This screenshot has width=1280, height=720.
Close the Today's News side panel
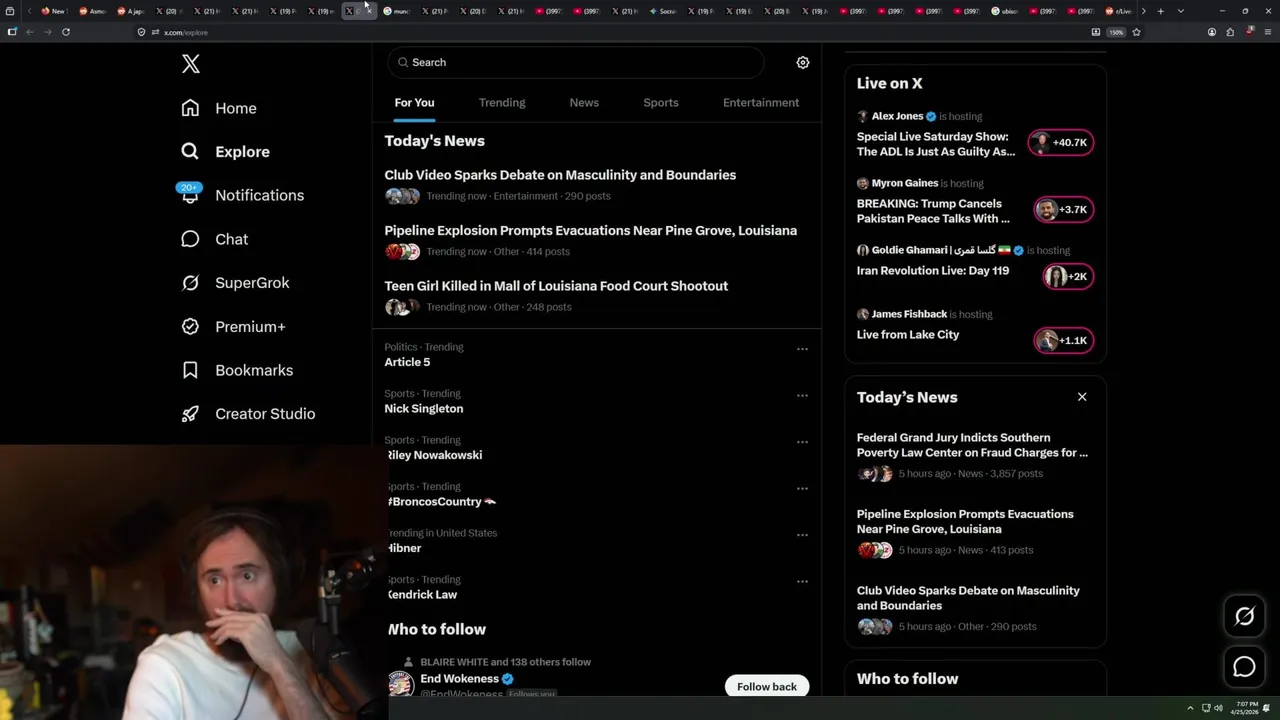click(x=1082, y=397)
